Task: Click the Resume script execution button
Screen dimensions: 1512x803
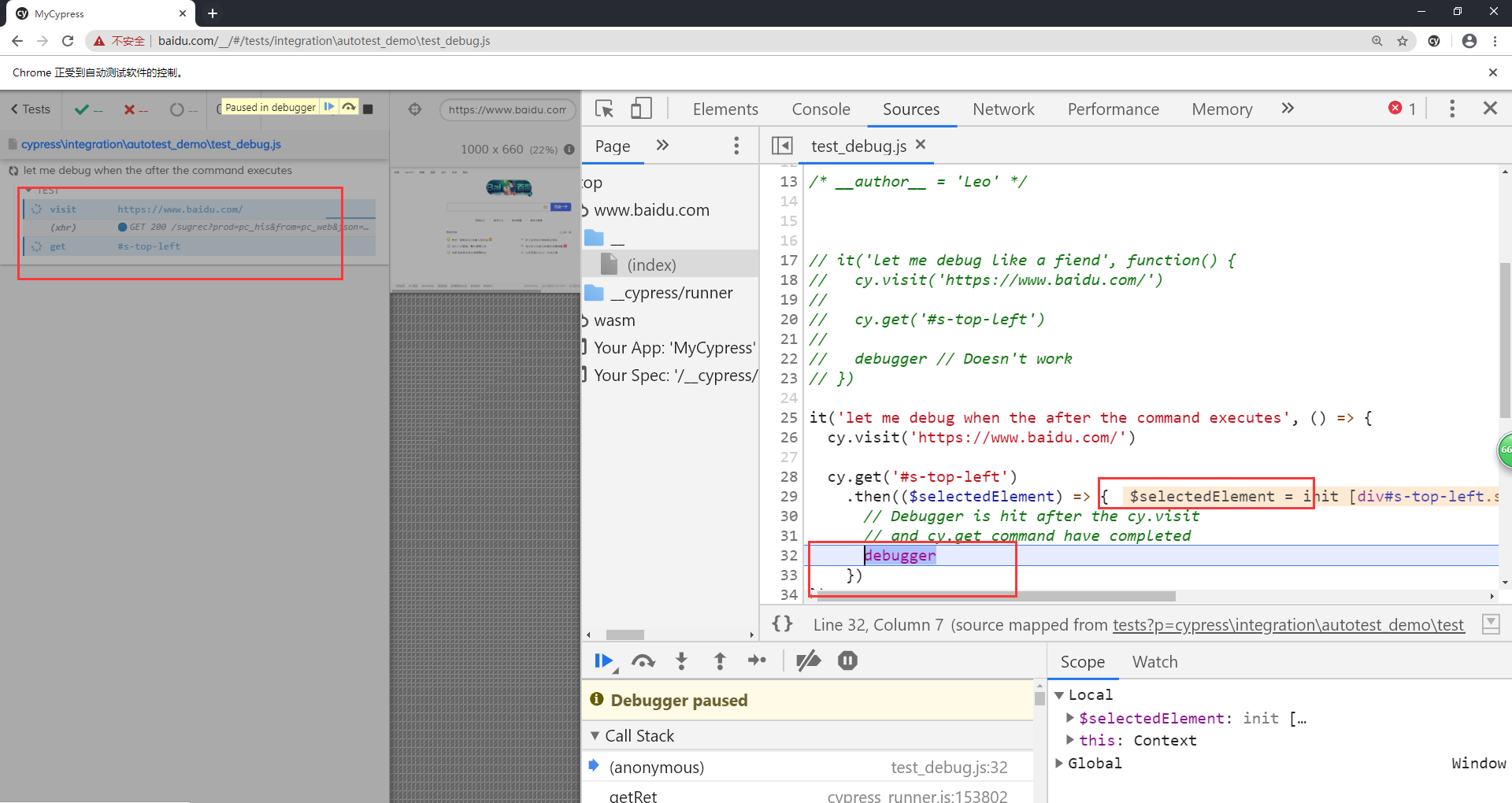Action: pyautogui.click(x=605, y=661)
